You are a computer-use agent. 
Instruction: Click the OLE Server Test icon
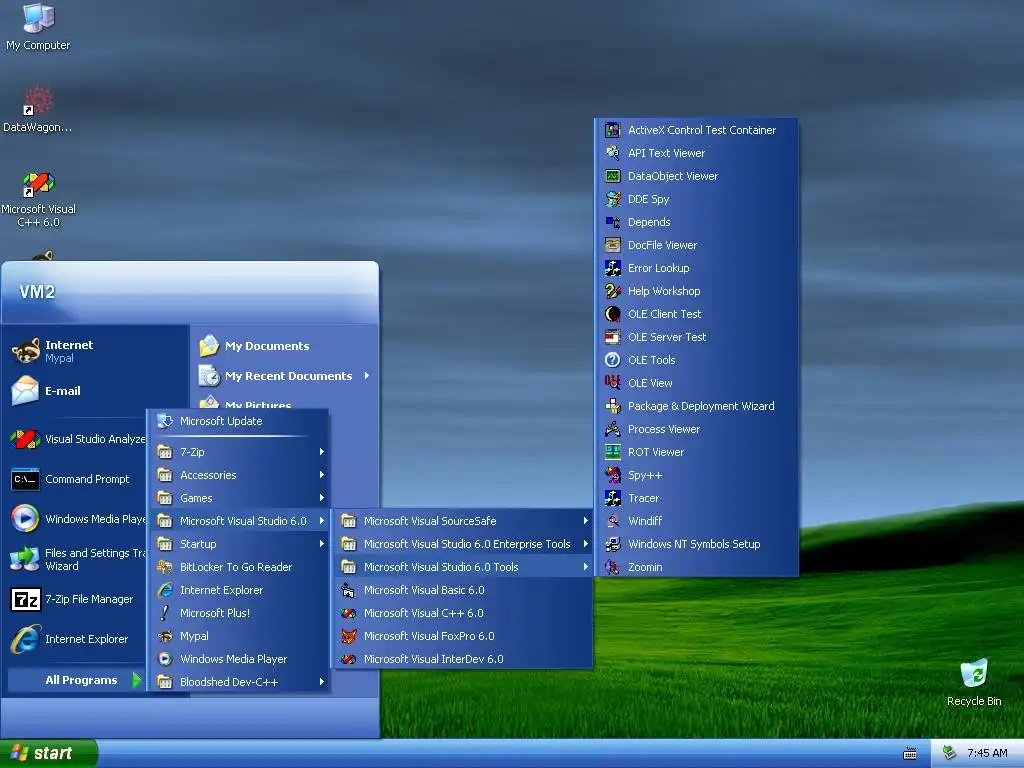click(613, 337)
